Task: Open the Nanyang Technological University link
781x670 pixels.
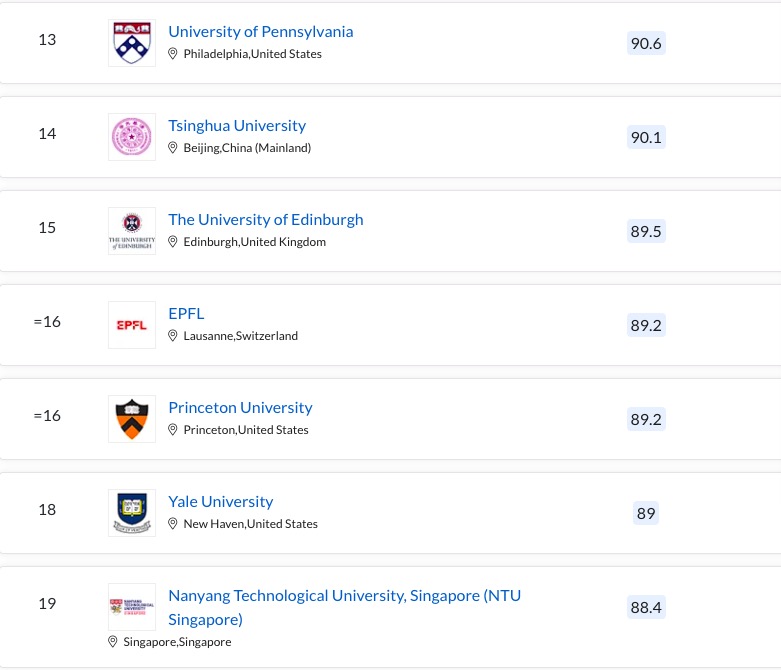Action: (x=344, y=596)
